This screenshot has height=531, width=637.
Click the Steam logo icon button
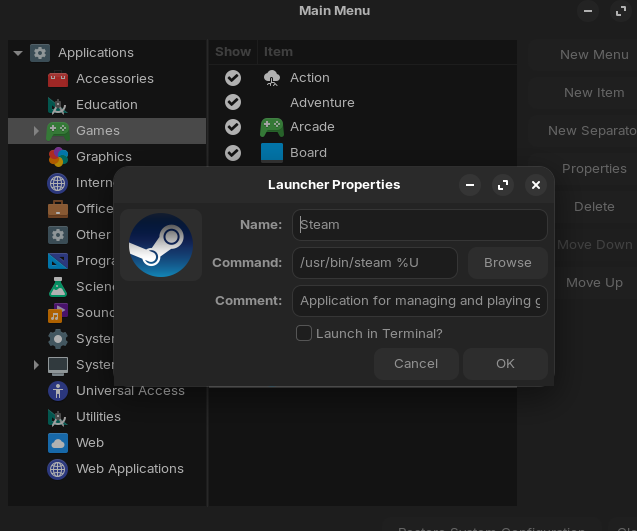point(161,245)
